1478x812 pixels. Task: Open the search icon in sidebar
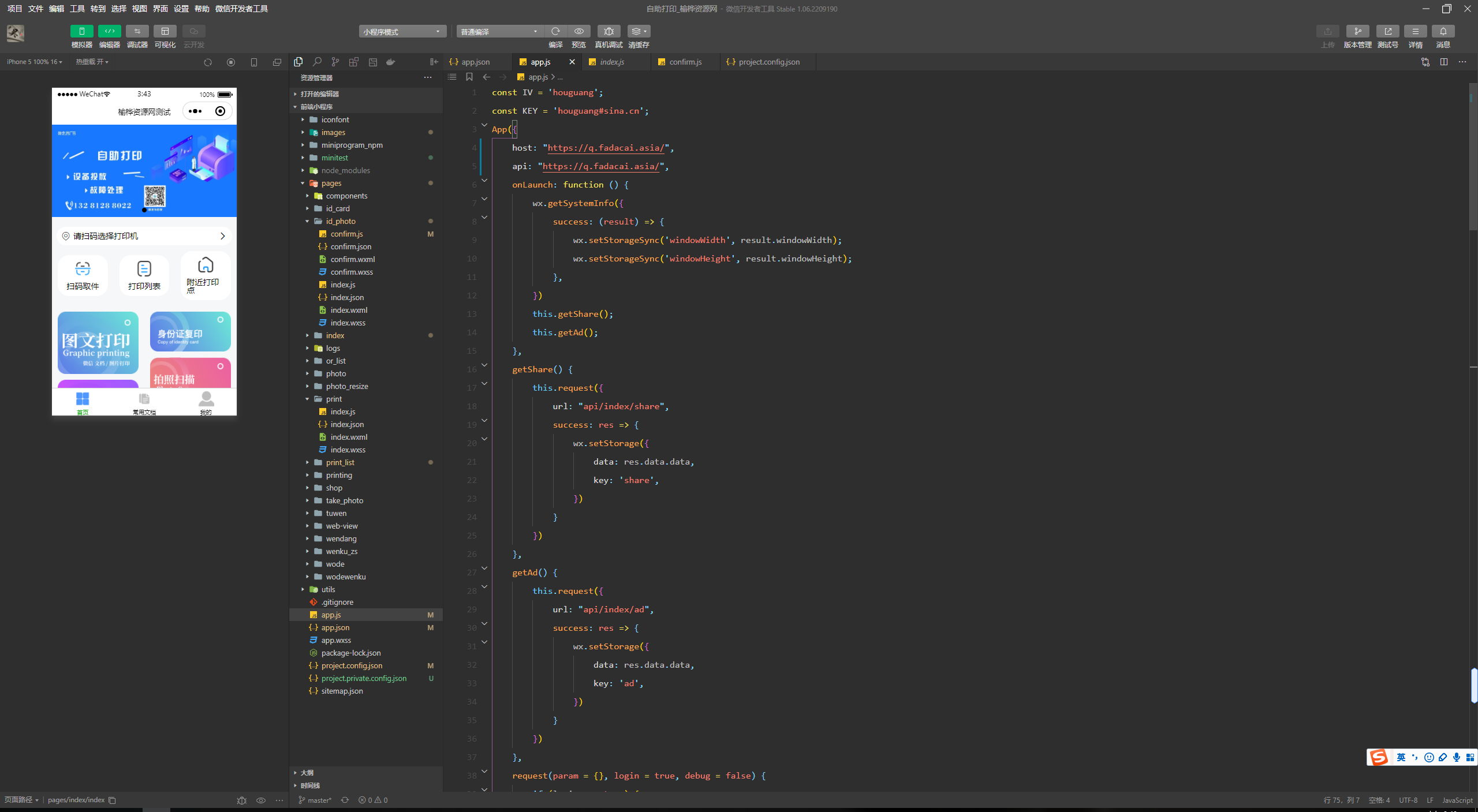(x=317, y=62)
